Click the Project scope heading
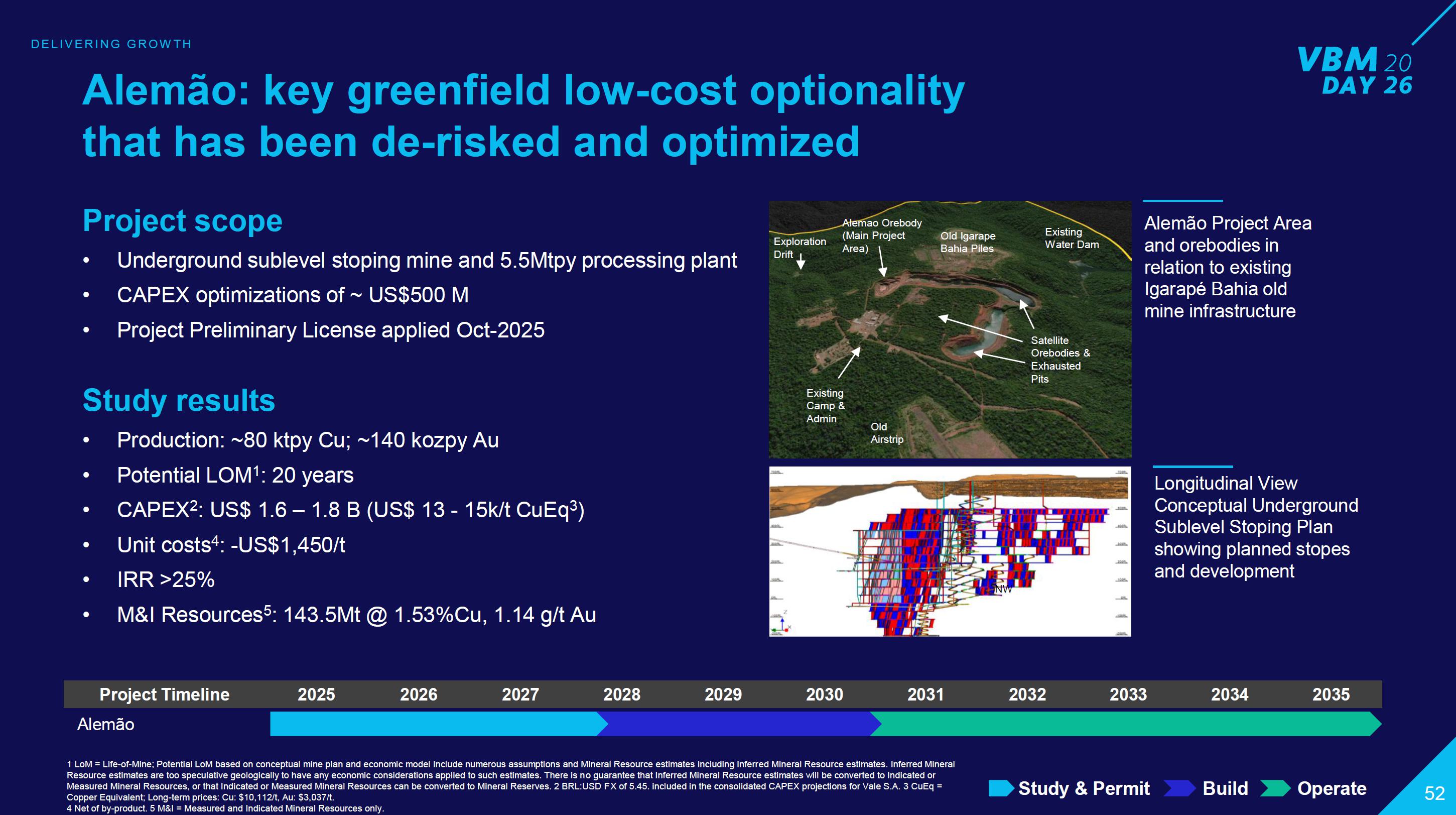Viewport: 1456px width, 815px height. 182,220
